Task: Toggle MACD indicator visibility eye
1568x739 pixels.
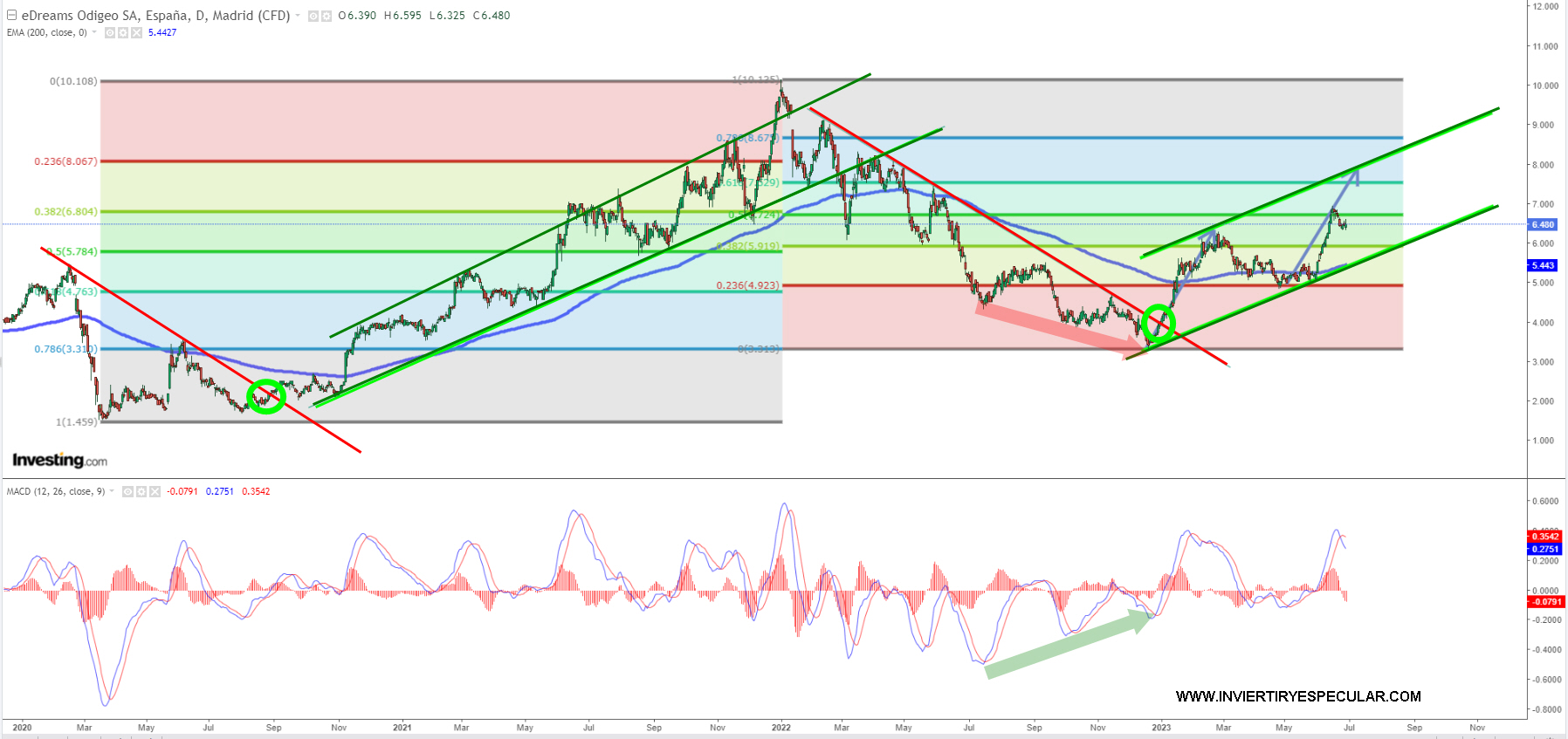Action: point(128,492)
